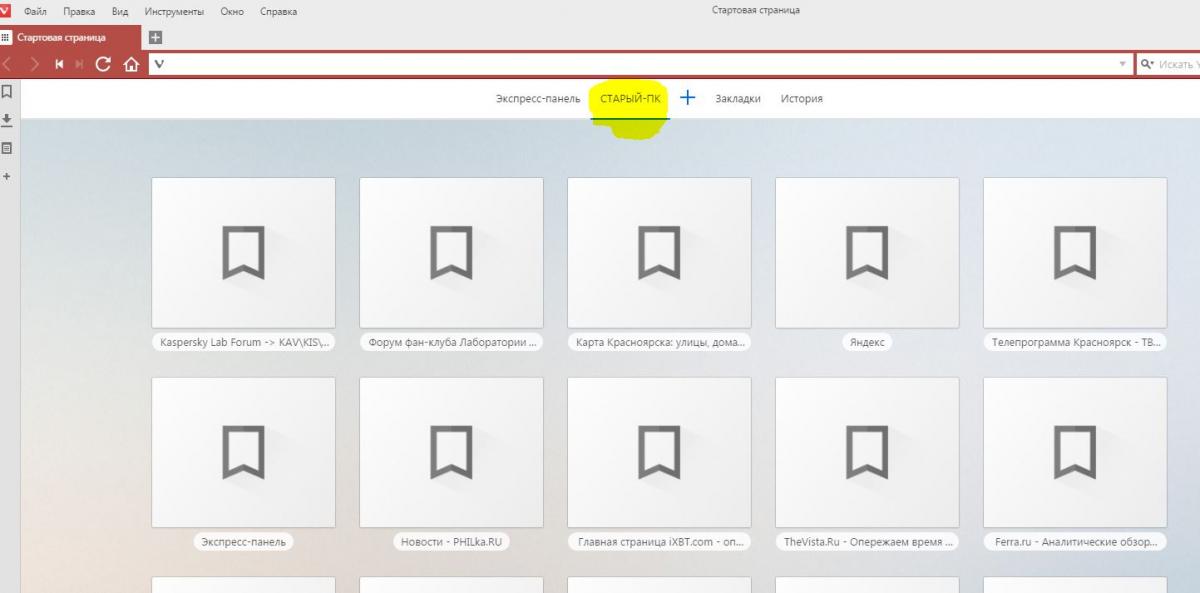Open the Downloads side panel
Viewport: 1200px width, 593px height.
[7, 120]
